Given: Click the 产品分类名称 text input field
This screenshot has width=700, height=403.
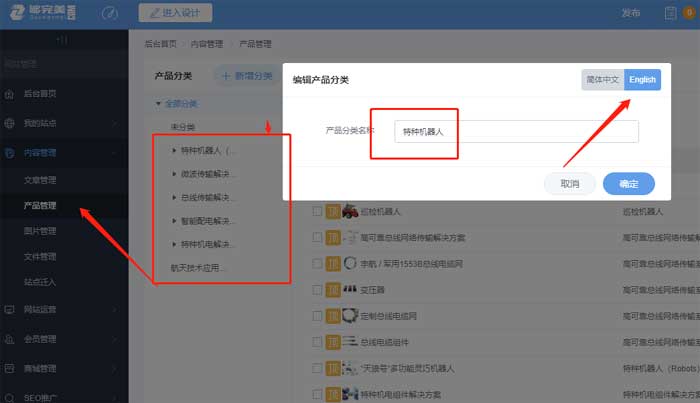Looking at the screenshot, I should pyautogui.click(x=515, y=131).
